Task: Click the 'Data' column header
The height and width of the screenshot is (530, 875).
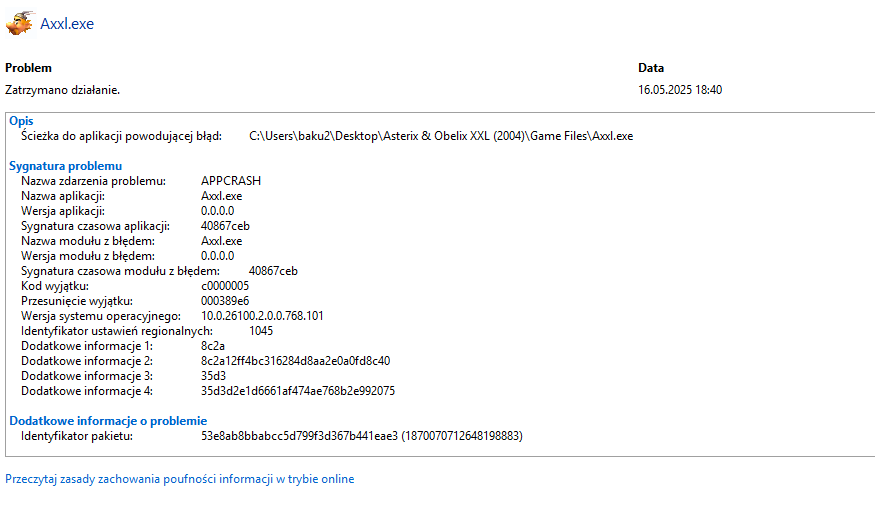Action: tap(651, 68)
